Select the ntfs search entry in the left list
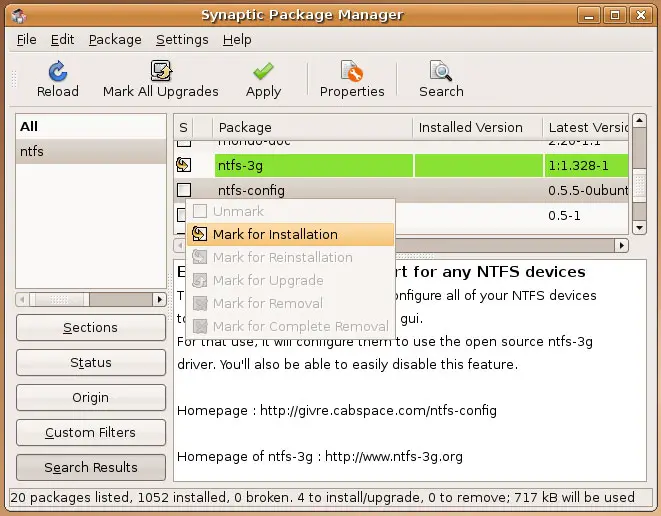 pos(91,151)
